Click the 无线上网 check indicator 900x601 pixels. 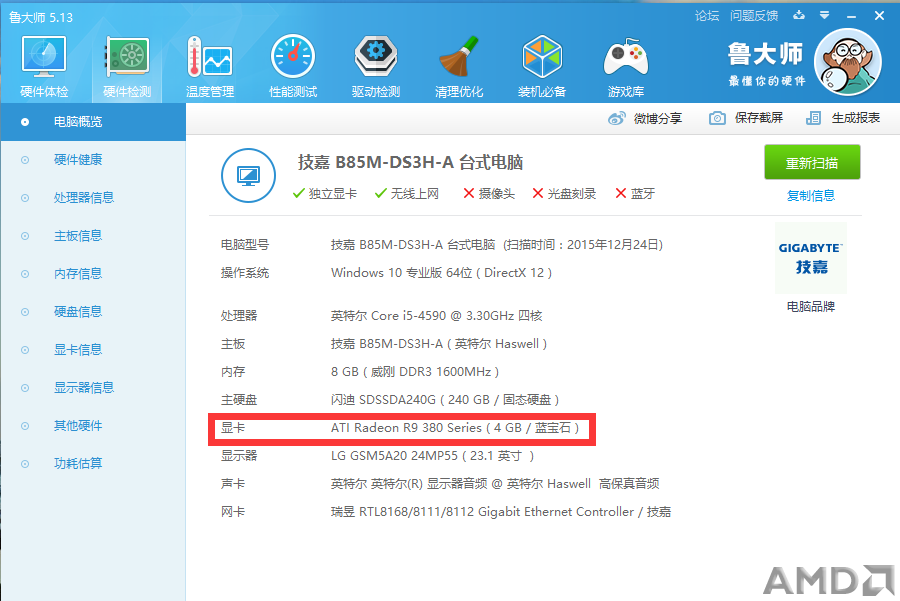[406, 193]
